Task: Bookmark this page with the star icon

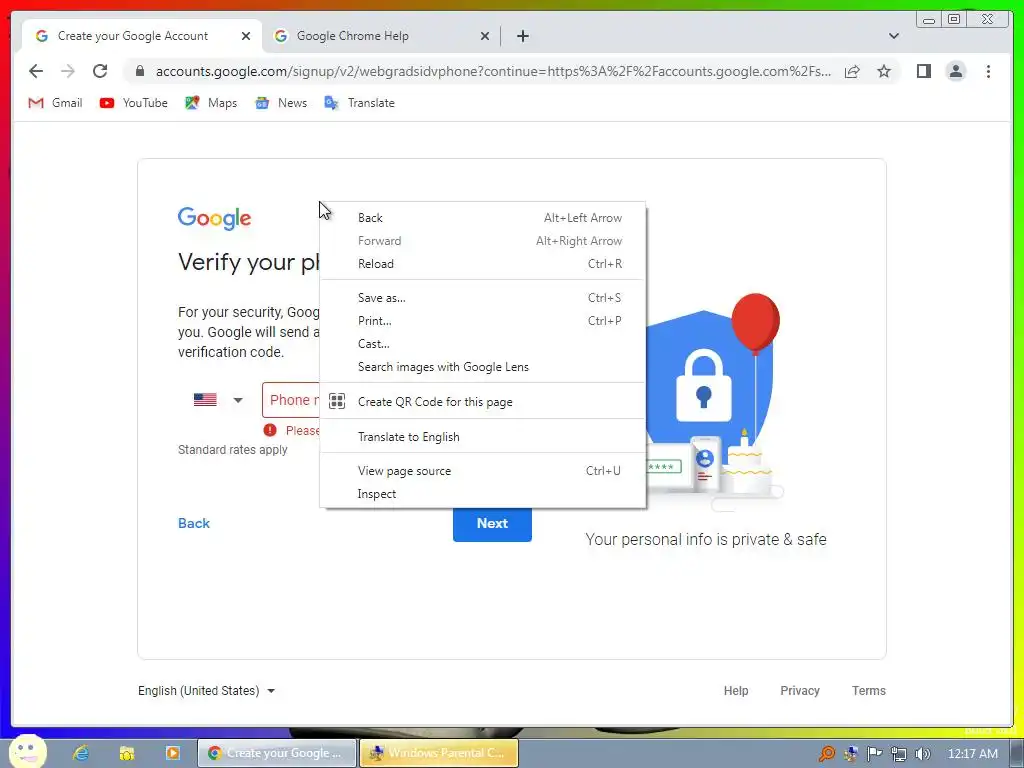Action: click(x=884, y=71)
